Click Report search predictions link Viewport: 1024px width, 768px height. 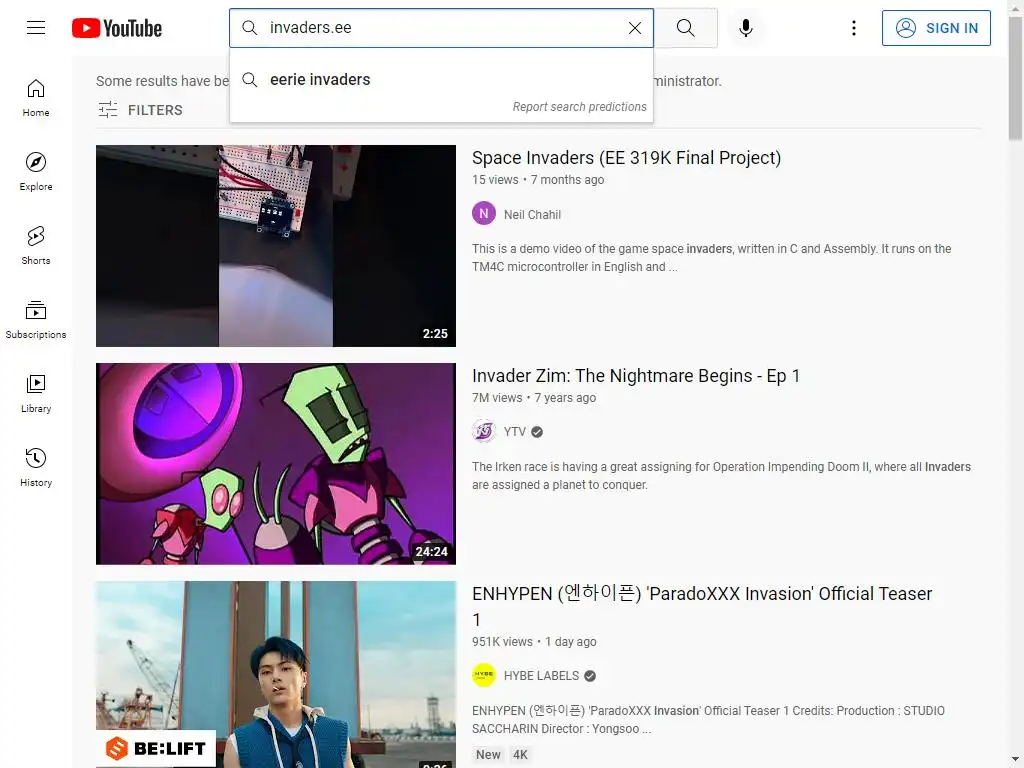click(x=579, y=107)
